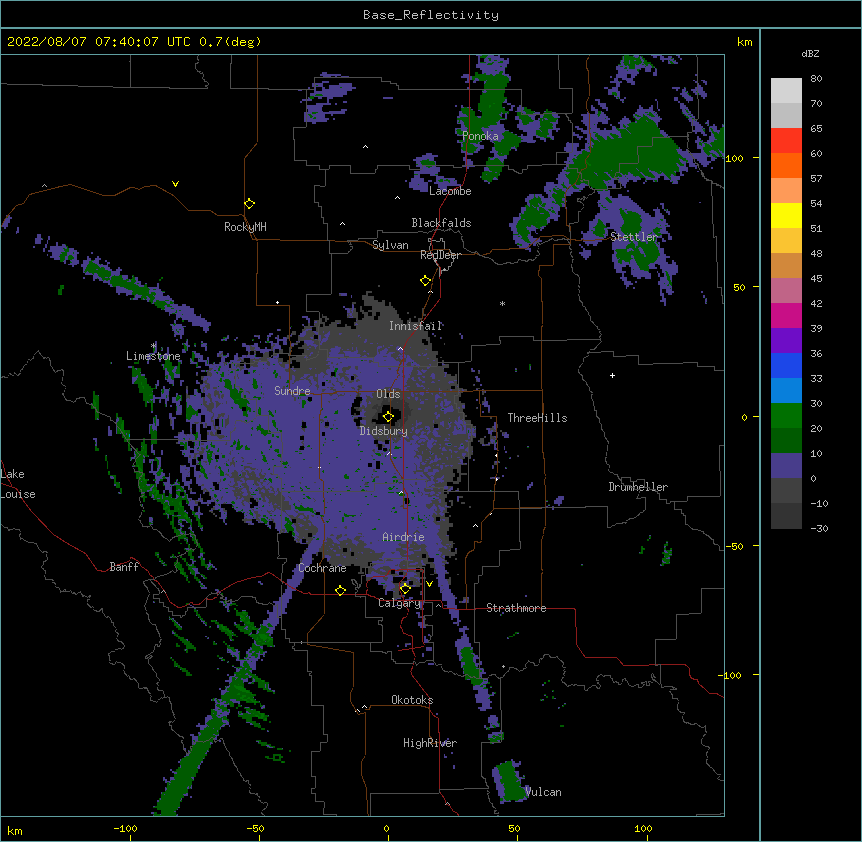Click the Base_Reflectivity title
862x842 pixels.
[x=431, y=15]
